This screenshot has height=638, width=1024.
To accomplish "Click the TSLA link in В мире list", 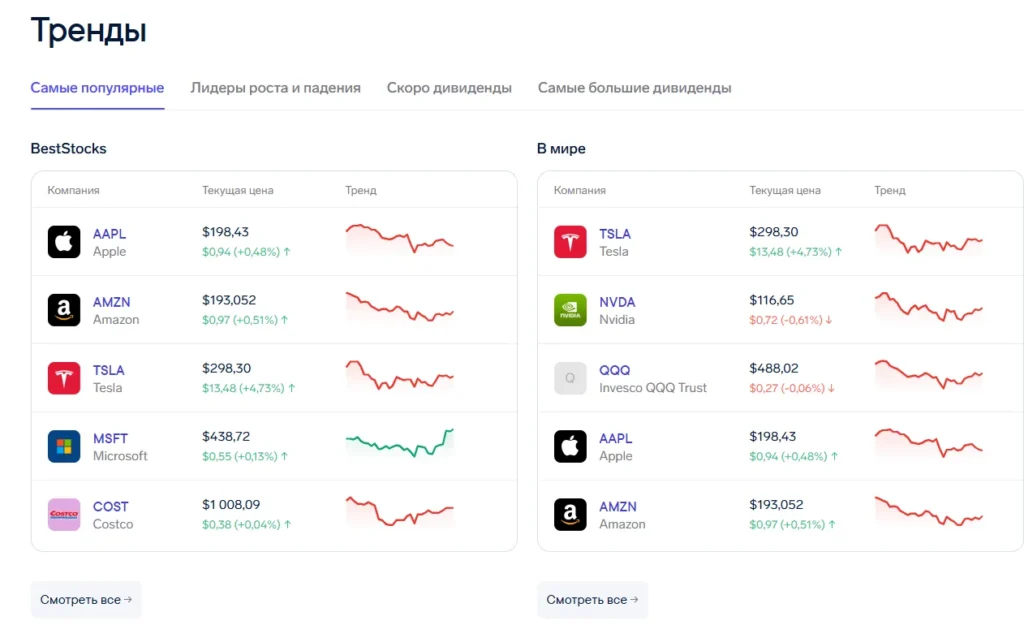I will click(x=614, y=231).
